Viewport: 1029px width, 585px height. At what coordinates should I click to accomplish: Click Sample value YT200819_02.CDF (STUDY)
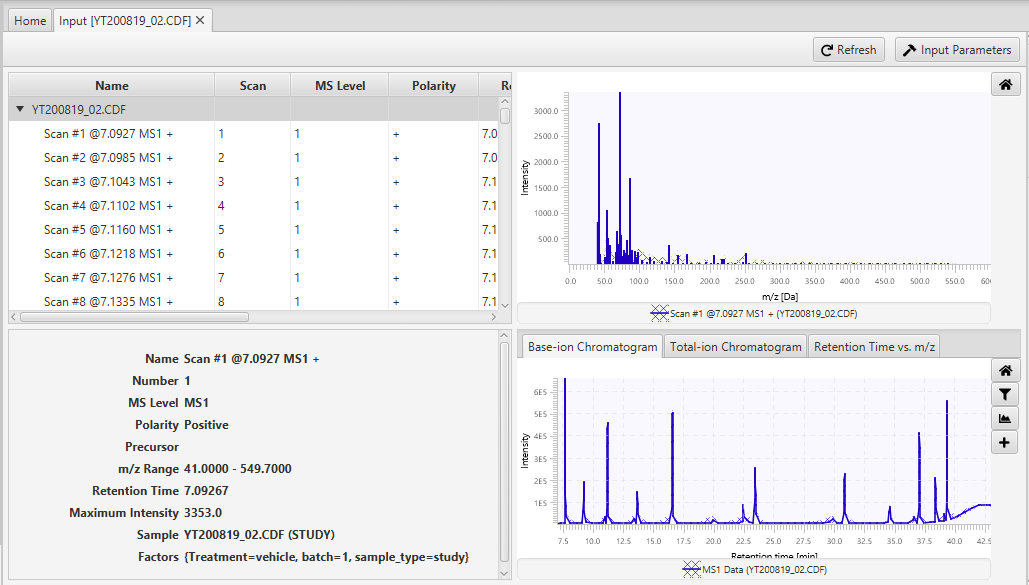click(259, 534)
